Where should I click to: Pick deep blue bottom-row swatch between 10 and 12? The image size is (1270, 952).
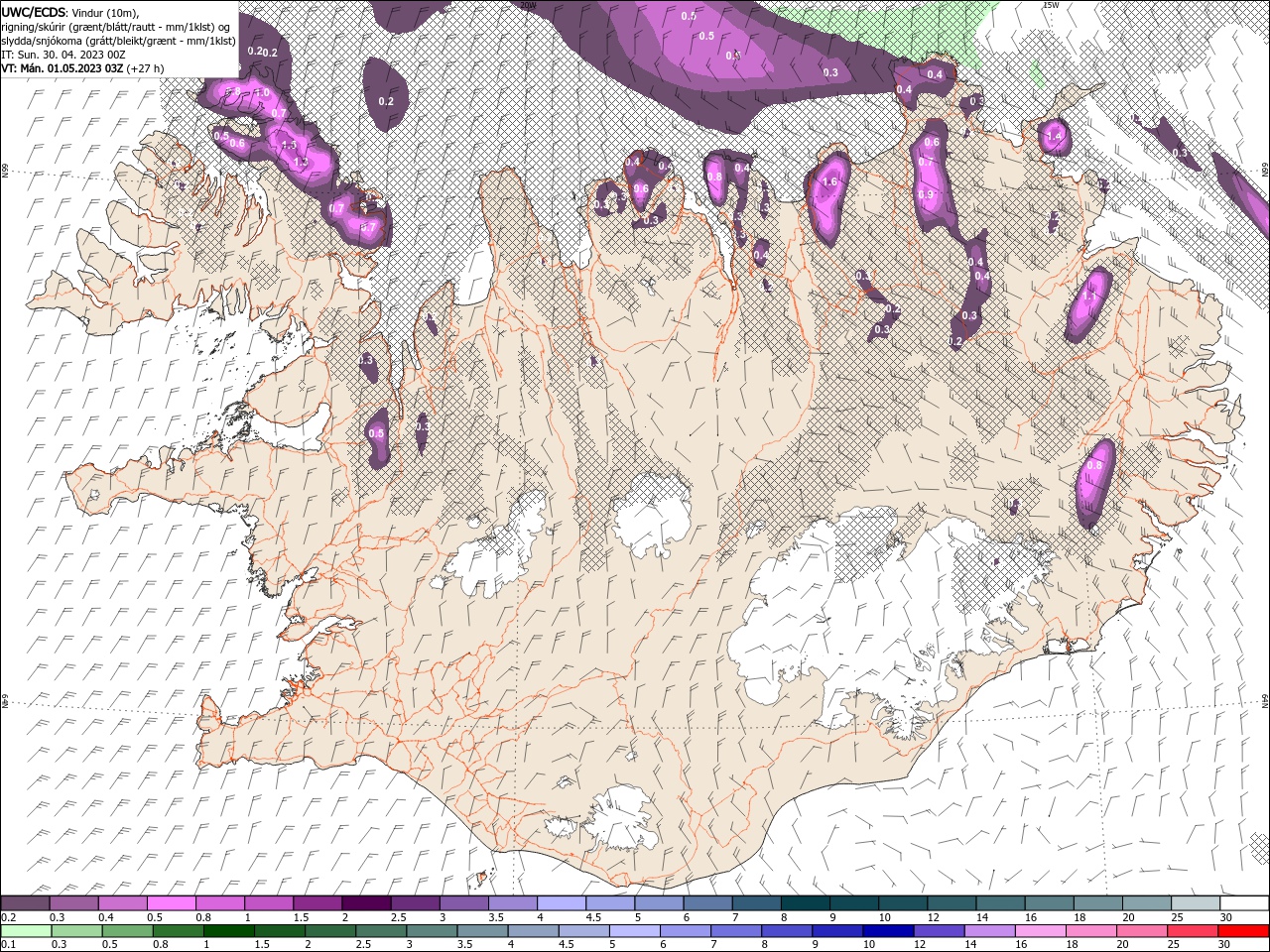887,931
